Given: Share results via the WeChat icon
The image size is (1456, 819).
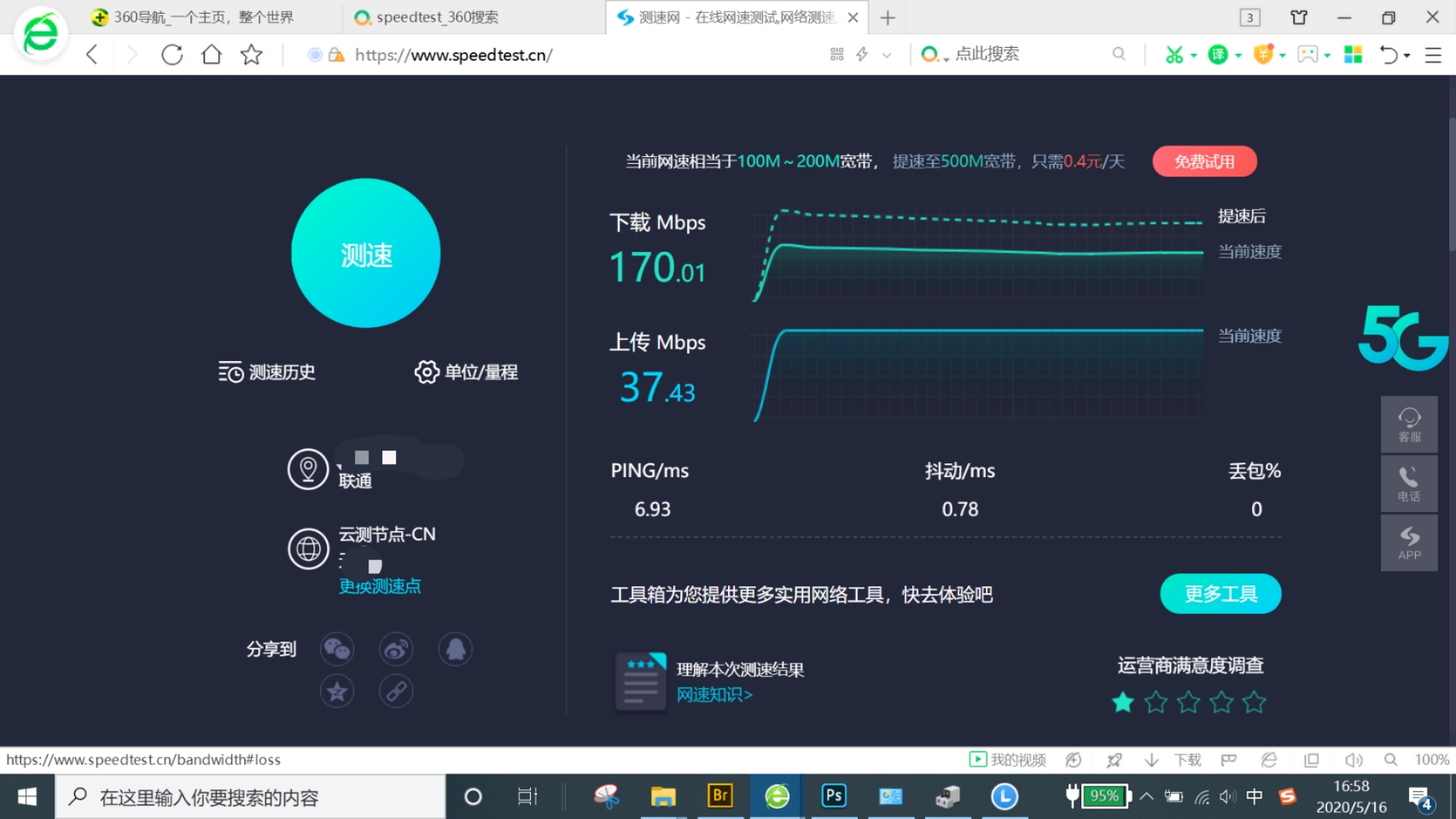Looking at the screenshot, I should (337, 648).
